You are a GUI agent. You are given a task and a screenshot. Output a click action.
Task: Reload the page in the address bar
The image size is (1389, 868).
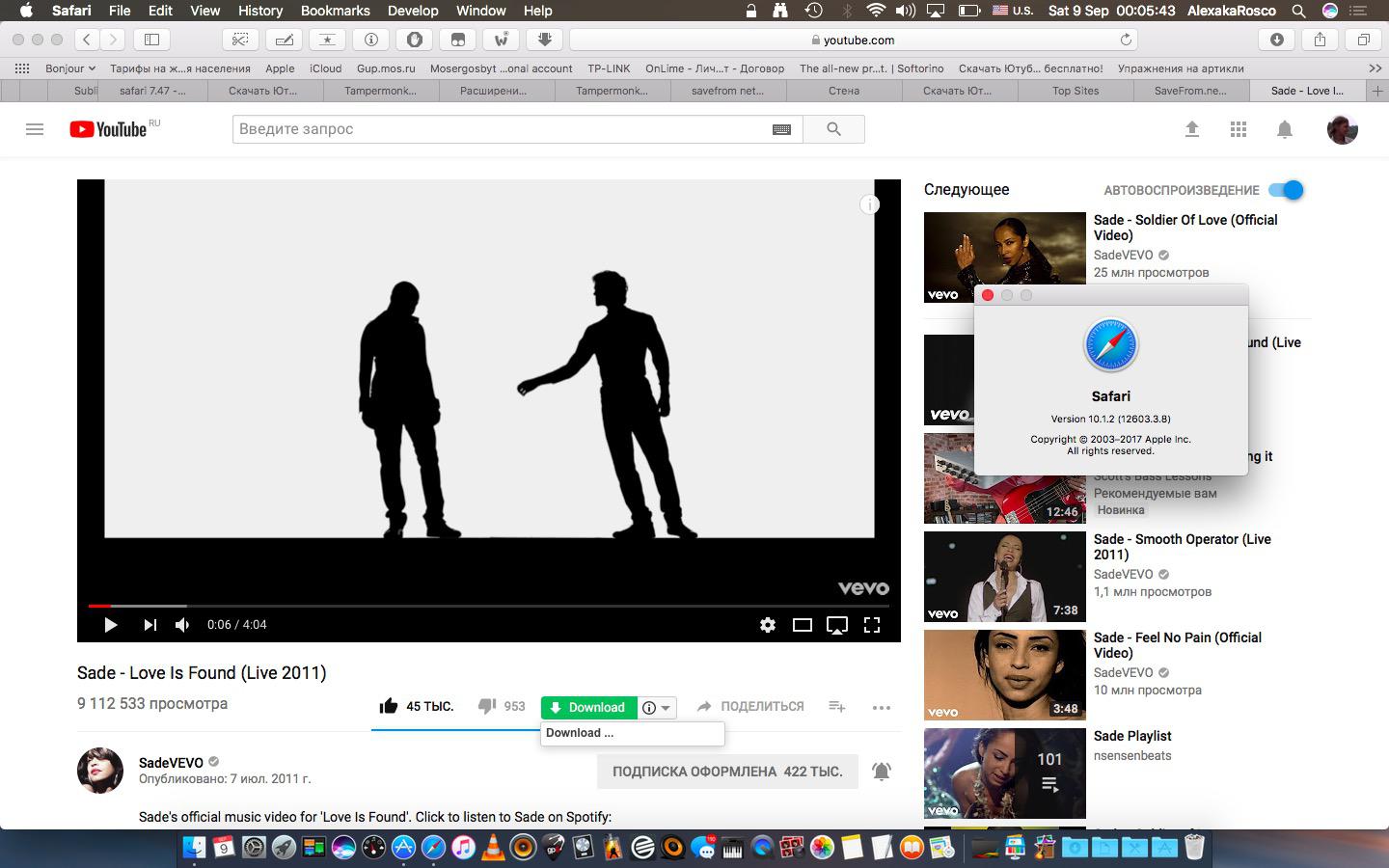(1125, 40)
